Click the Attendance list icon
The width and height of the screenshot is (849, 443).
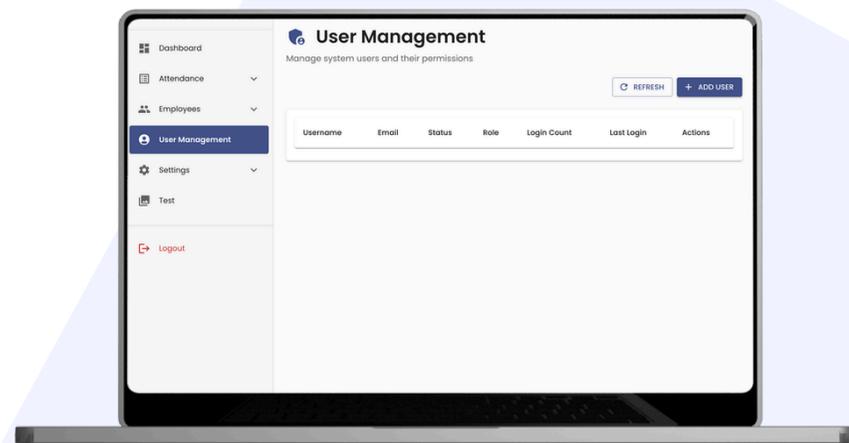144,79
